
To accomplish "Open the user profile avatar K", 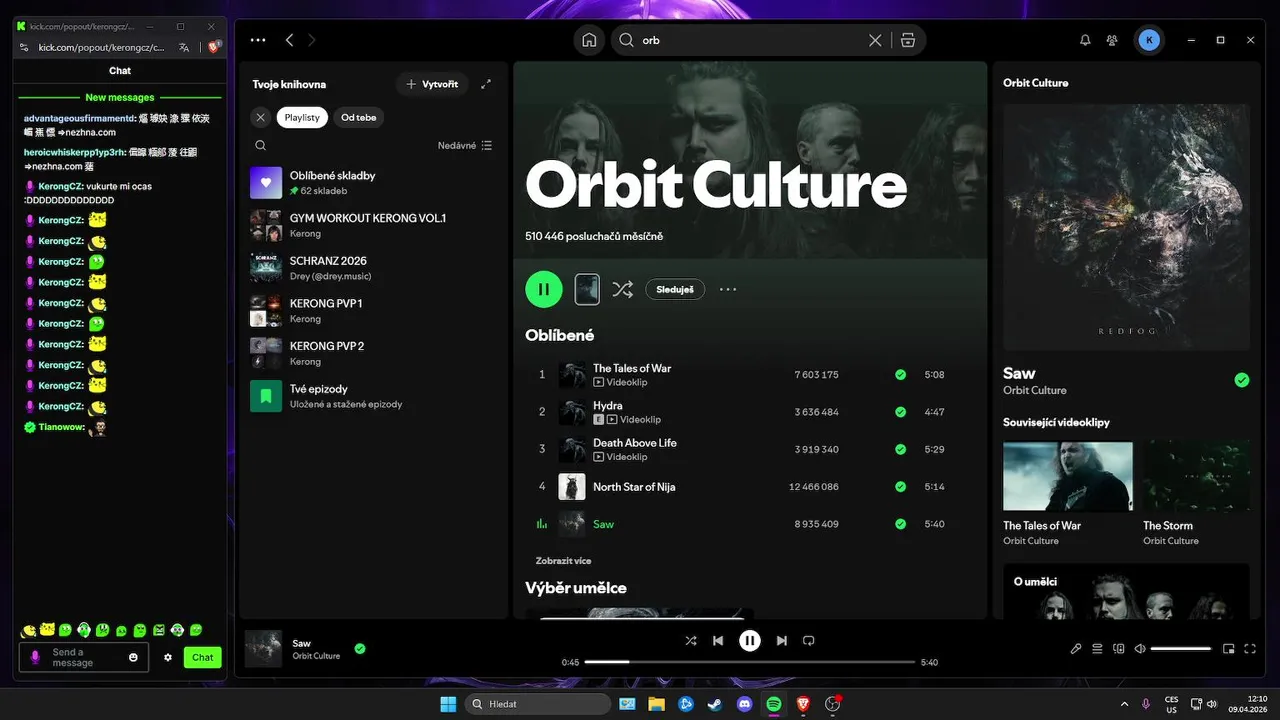I will [1149, 40].
